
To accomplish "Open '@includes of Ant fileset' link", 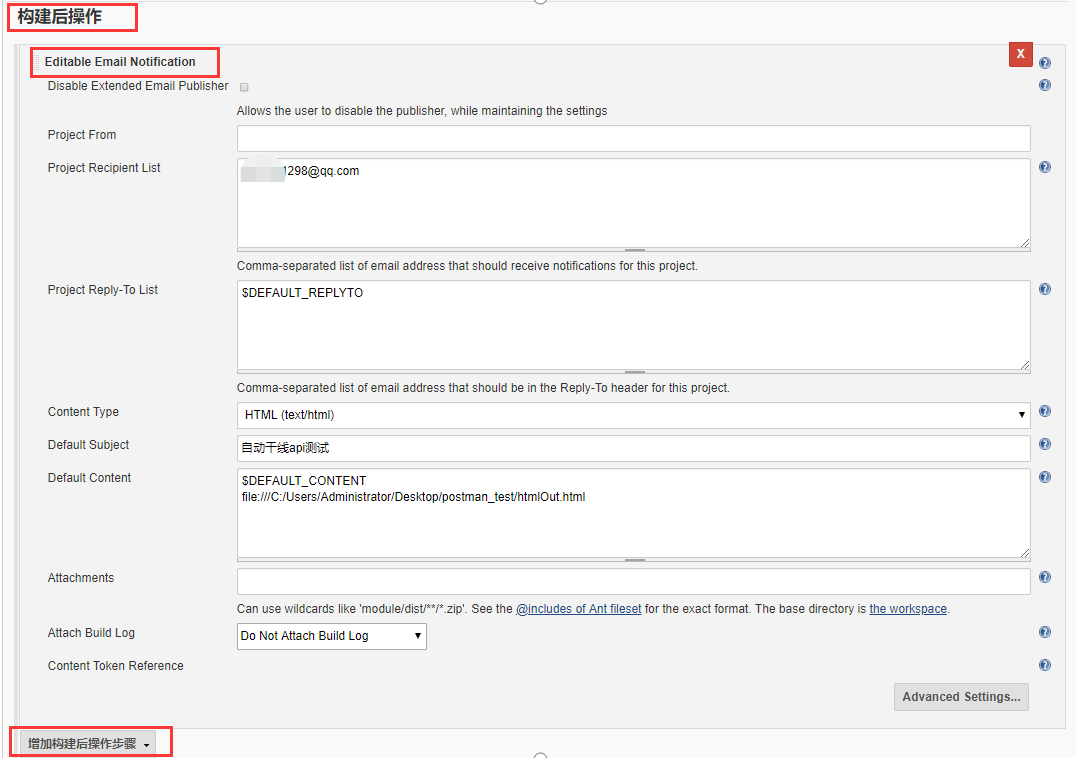I will coord(578,609).
